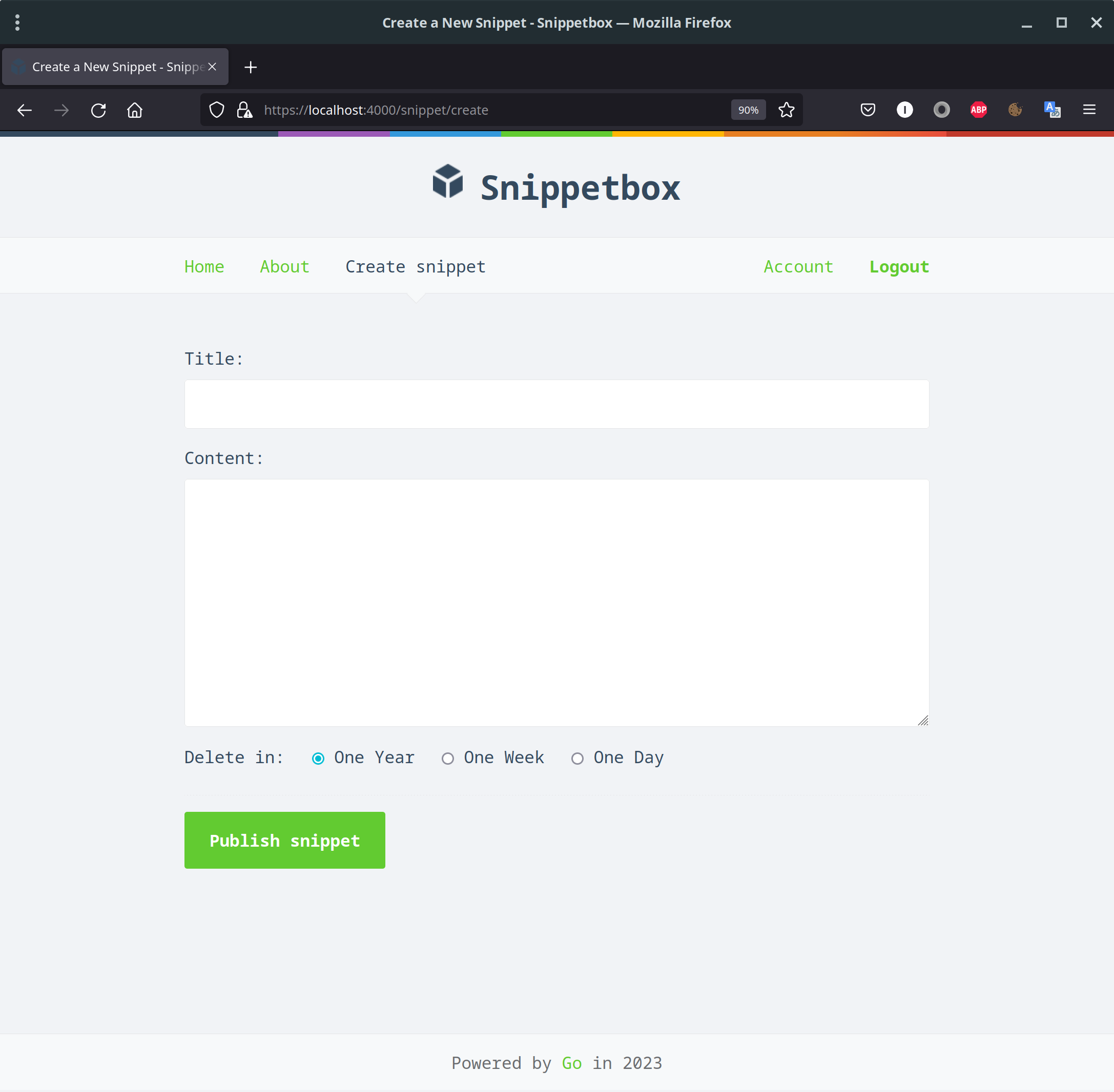Image resolution: width=1114 pixels, height=1092 pixels.
Task: Open the Pocket save icon
Action: (868, 110)
